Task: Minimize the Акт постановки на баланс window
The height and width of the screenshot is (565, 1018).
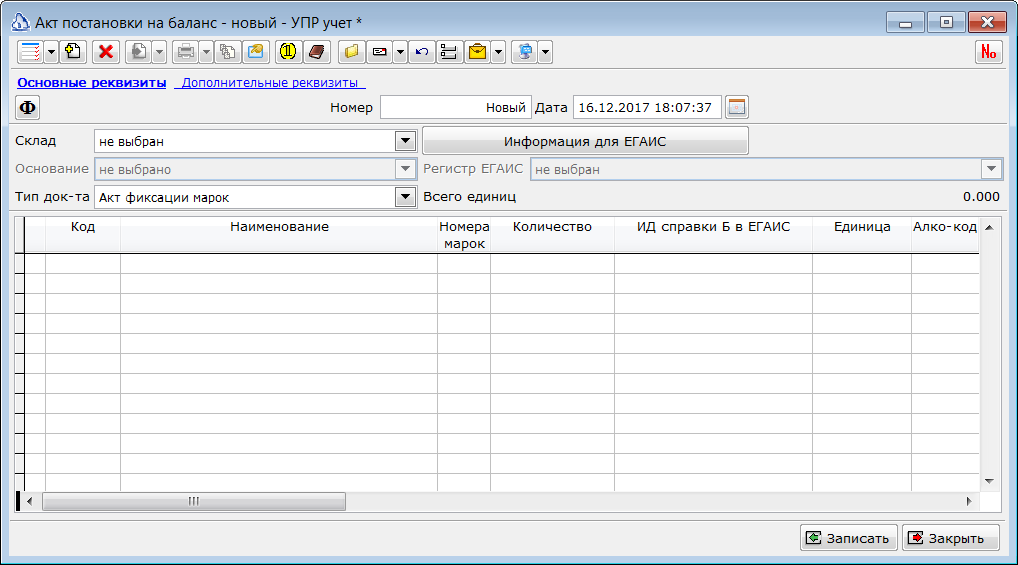Action: tap(905, 22)
